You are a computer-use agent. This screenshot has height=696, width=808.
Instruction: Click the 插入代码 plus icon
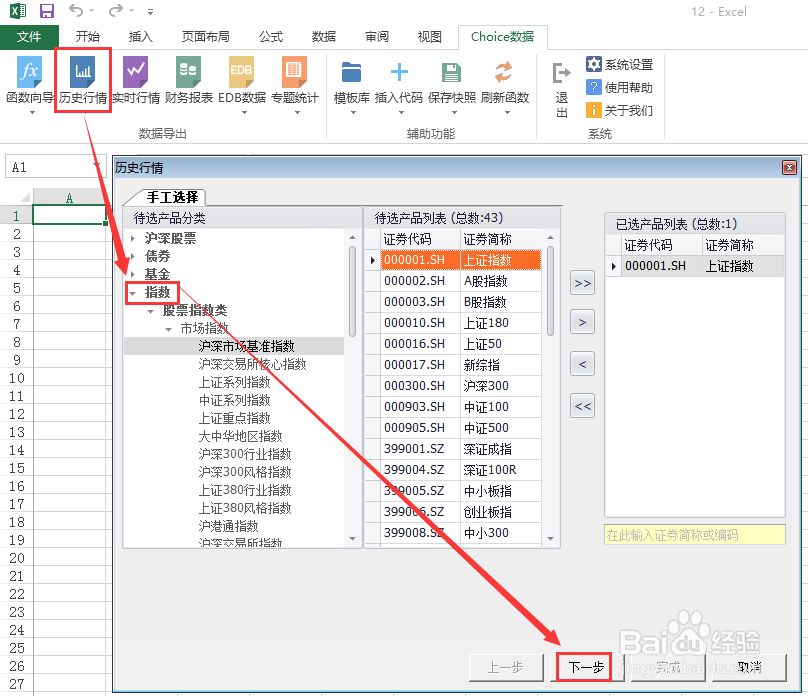[399, 72]
